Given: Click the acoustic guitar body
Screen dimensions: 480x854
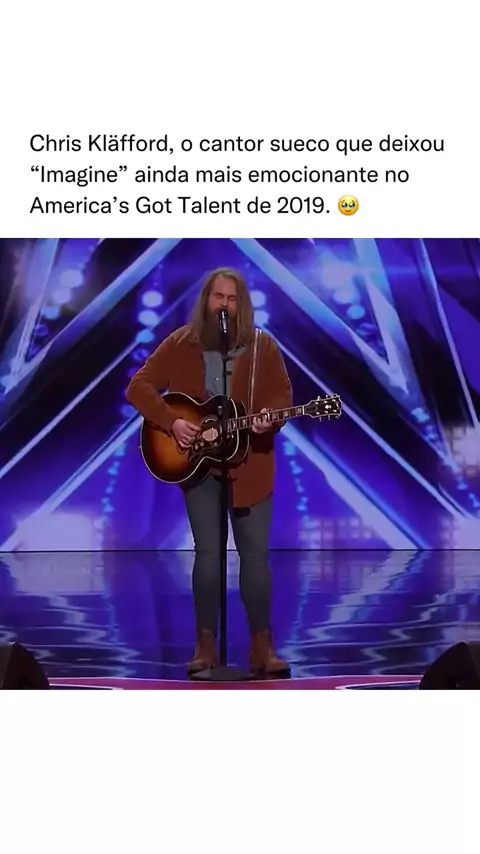Looking at the screenshot, I should 195,437.
